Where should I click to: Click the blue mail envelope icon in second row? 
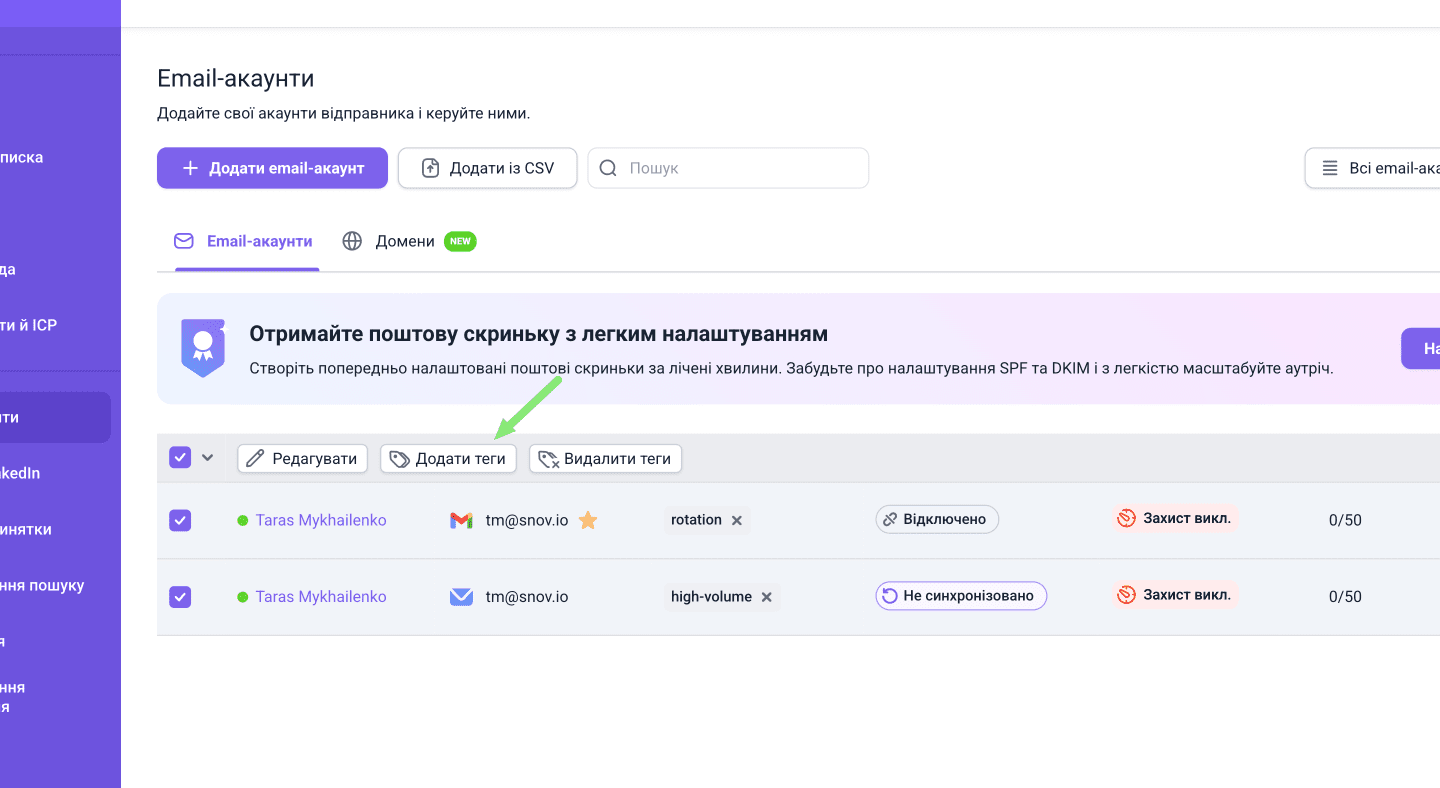tap(461, 597)
